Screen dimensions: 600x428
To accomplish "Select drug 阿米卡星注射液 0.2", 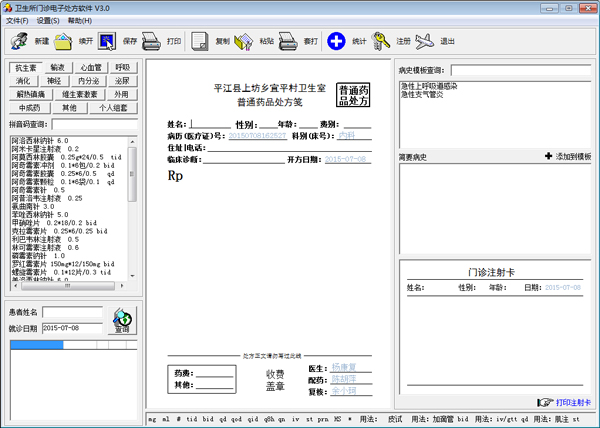I will point(45,149).
